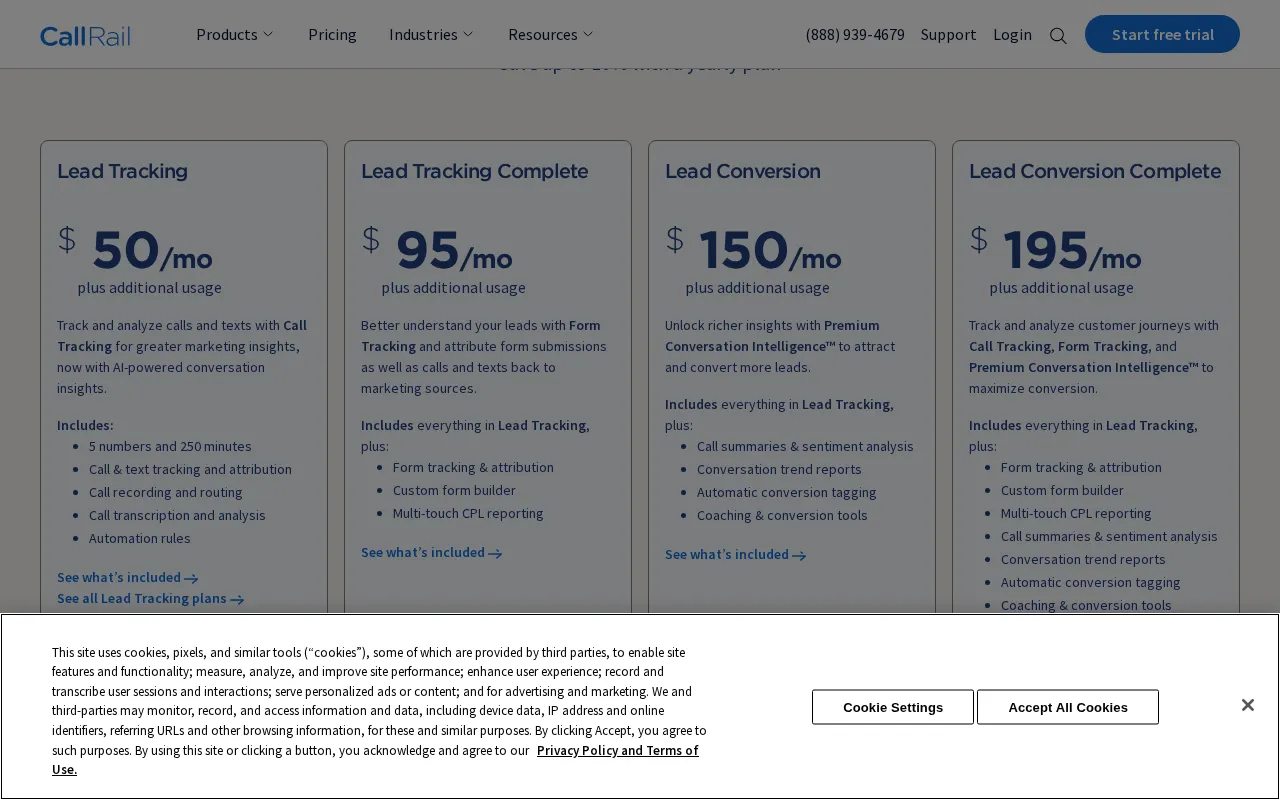This screenshot has width=1280, height=800.
Task: Expand the Industries menu
Action: point(431,34)
